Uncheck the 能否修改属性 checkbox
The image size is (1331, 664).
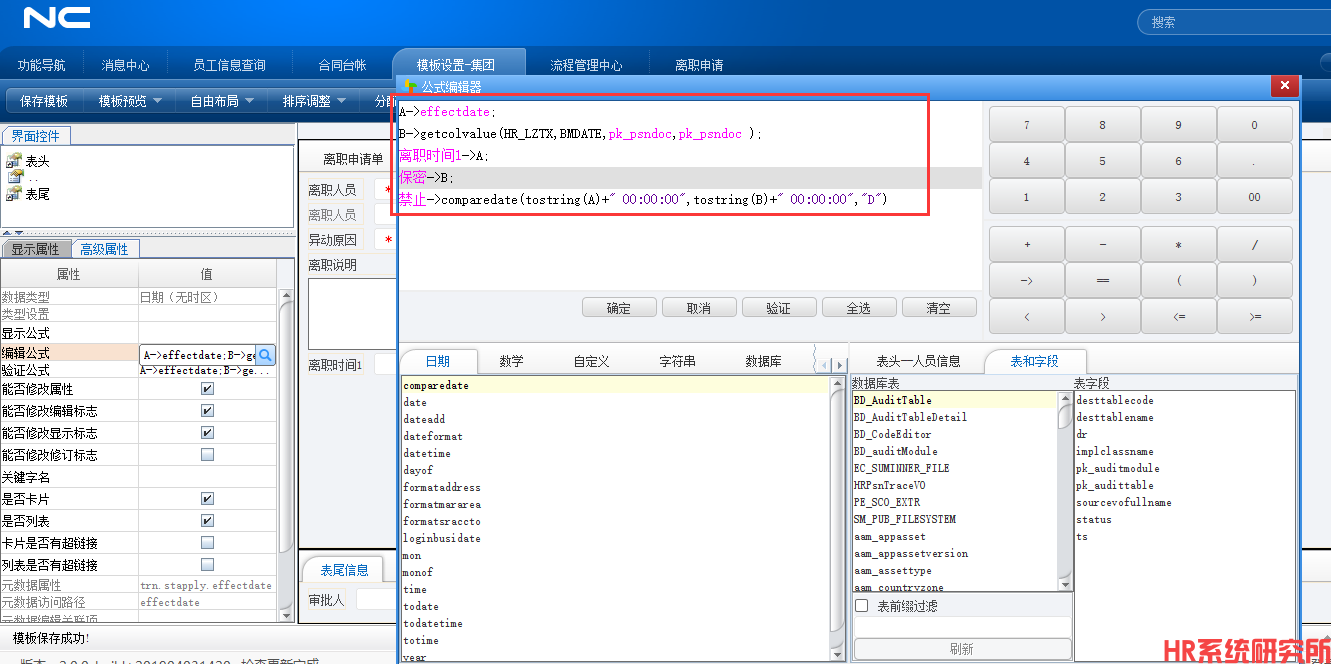(x=207, y=389)
